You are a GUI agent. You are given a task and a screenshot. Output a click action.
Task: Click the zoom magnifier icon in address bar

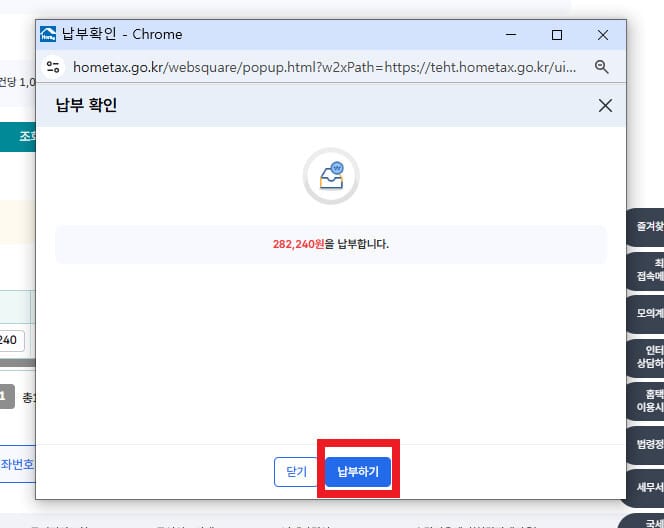tap(601, 67)
